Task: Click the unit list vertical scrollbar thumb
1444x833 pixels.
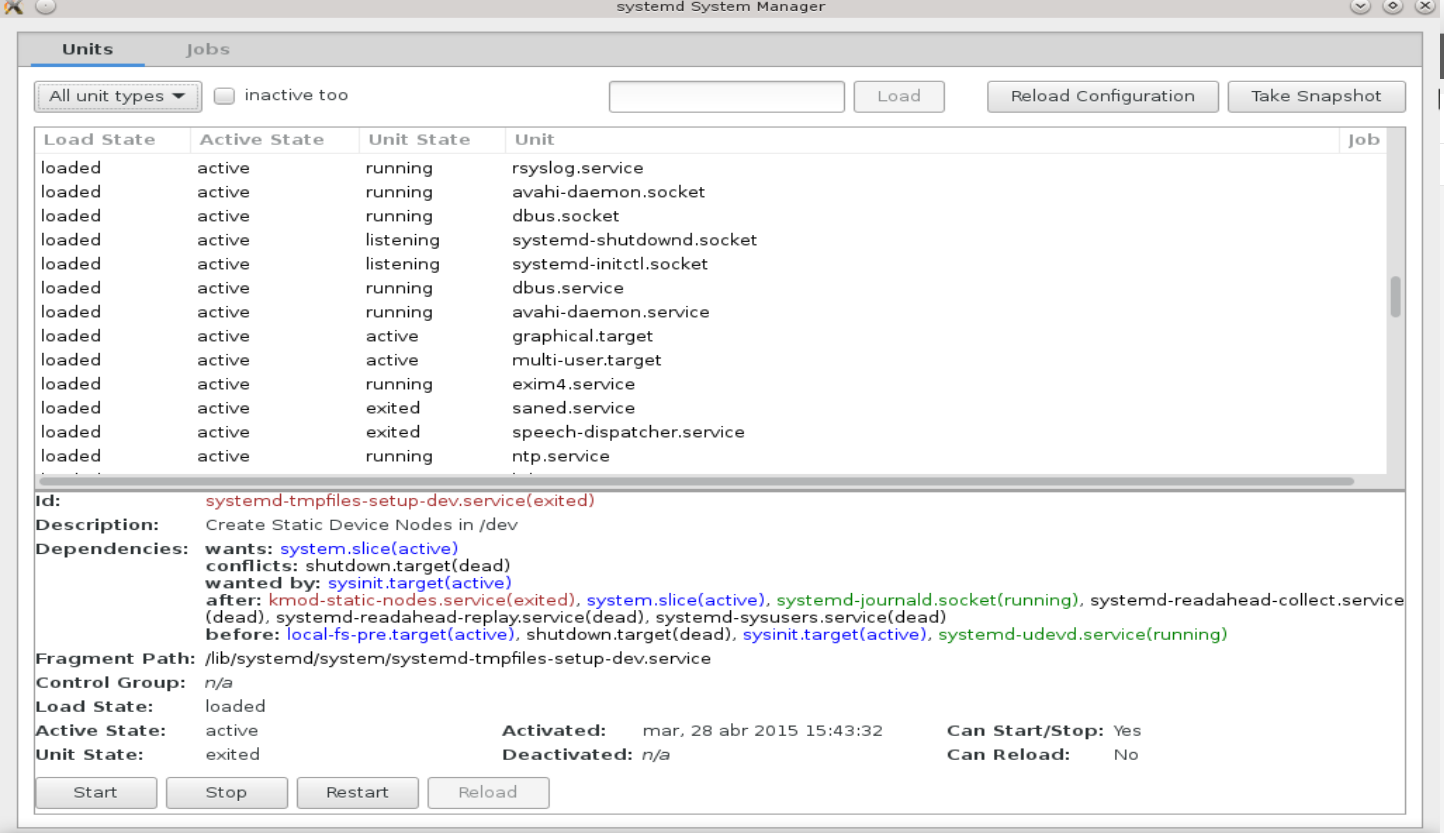Action: pos(1395,296)
